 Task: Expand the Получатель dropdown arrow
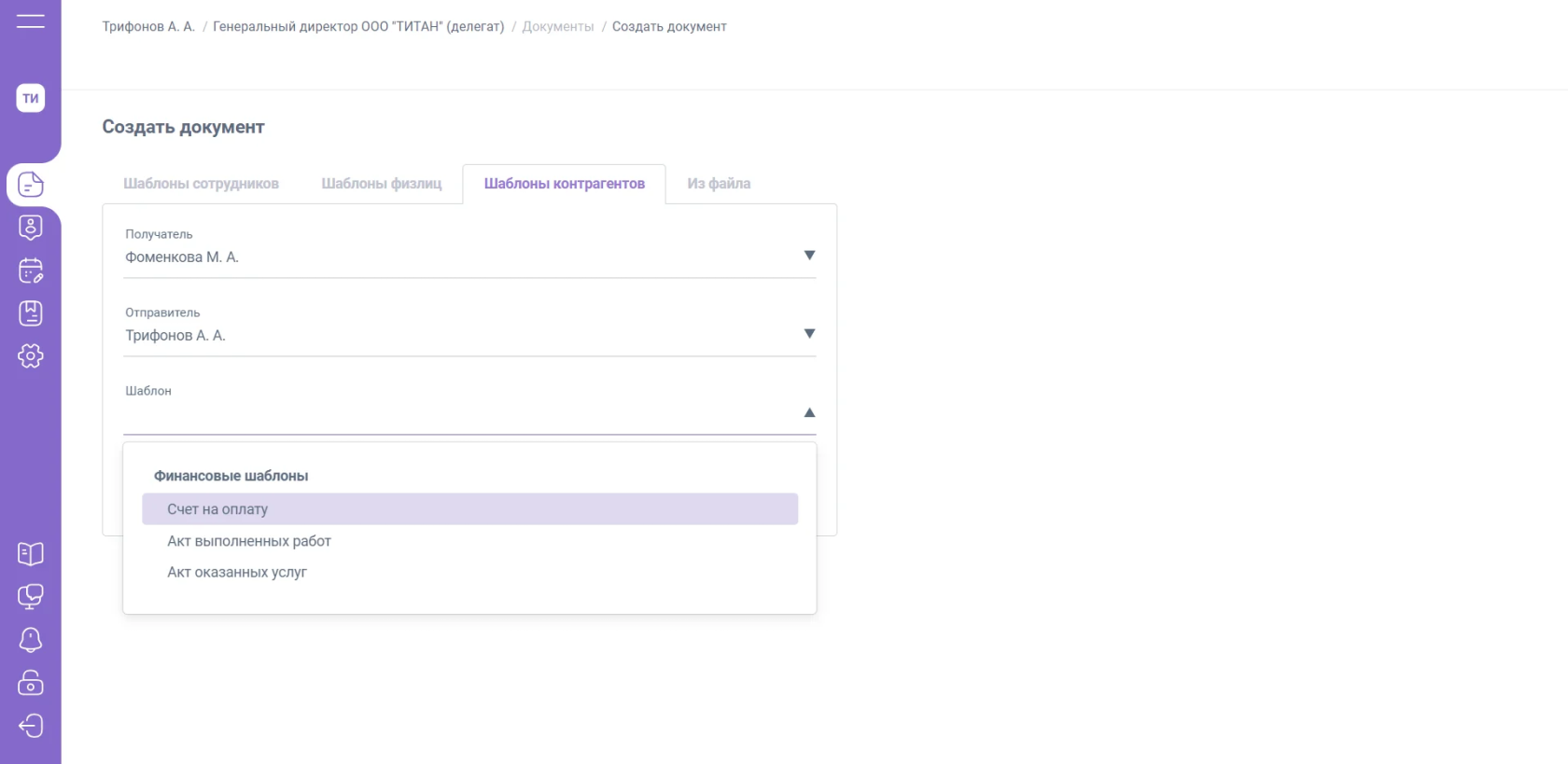coord(809,256)
